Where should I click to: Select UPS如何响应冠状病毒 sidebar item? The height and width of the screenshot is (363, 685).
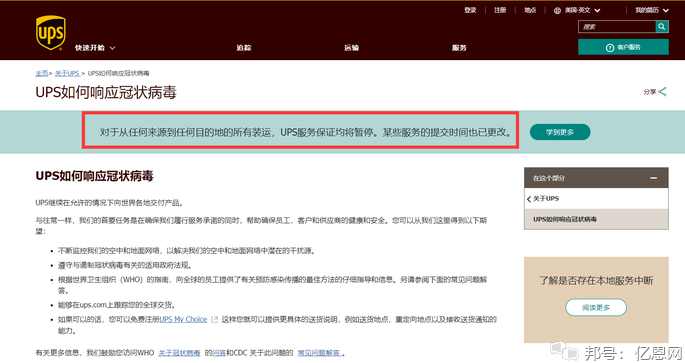click(x=596, y=219)
